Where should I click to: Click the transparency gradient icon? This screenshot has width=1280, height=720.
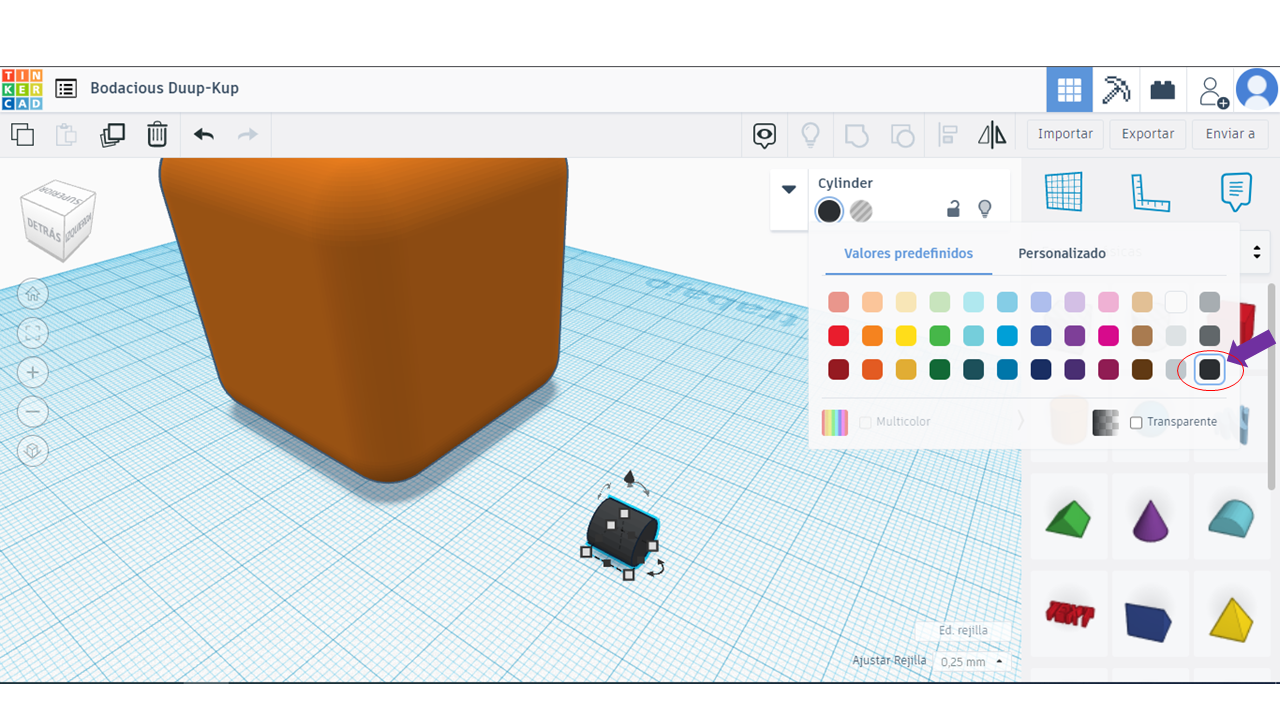point(1105,423)
